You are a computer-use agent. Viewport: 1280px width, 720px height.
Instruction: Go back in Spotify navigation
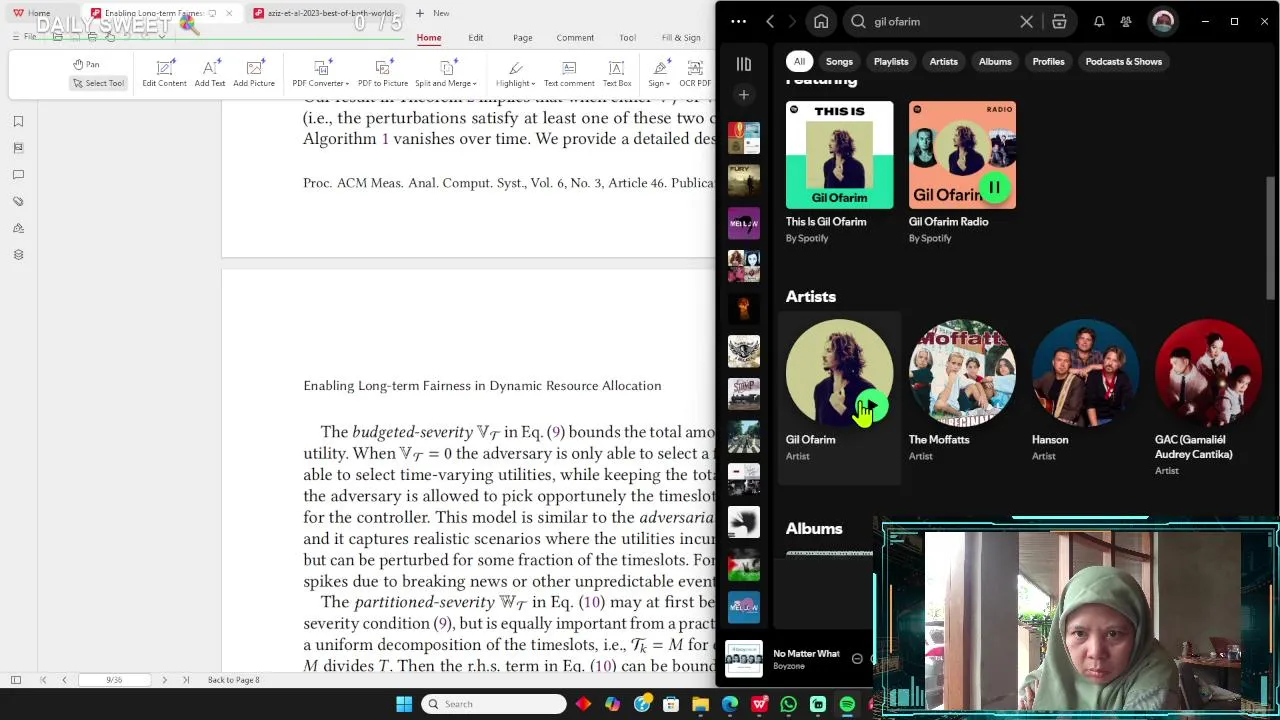770,21
